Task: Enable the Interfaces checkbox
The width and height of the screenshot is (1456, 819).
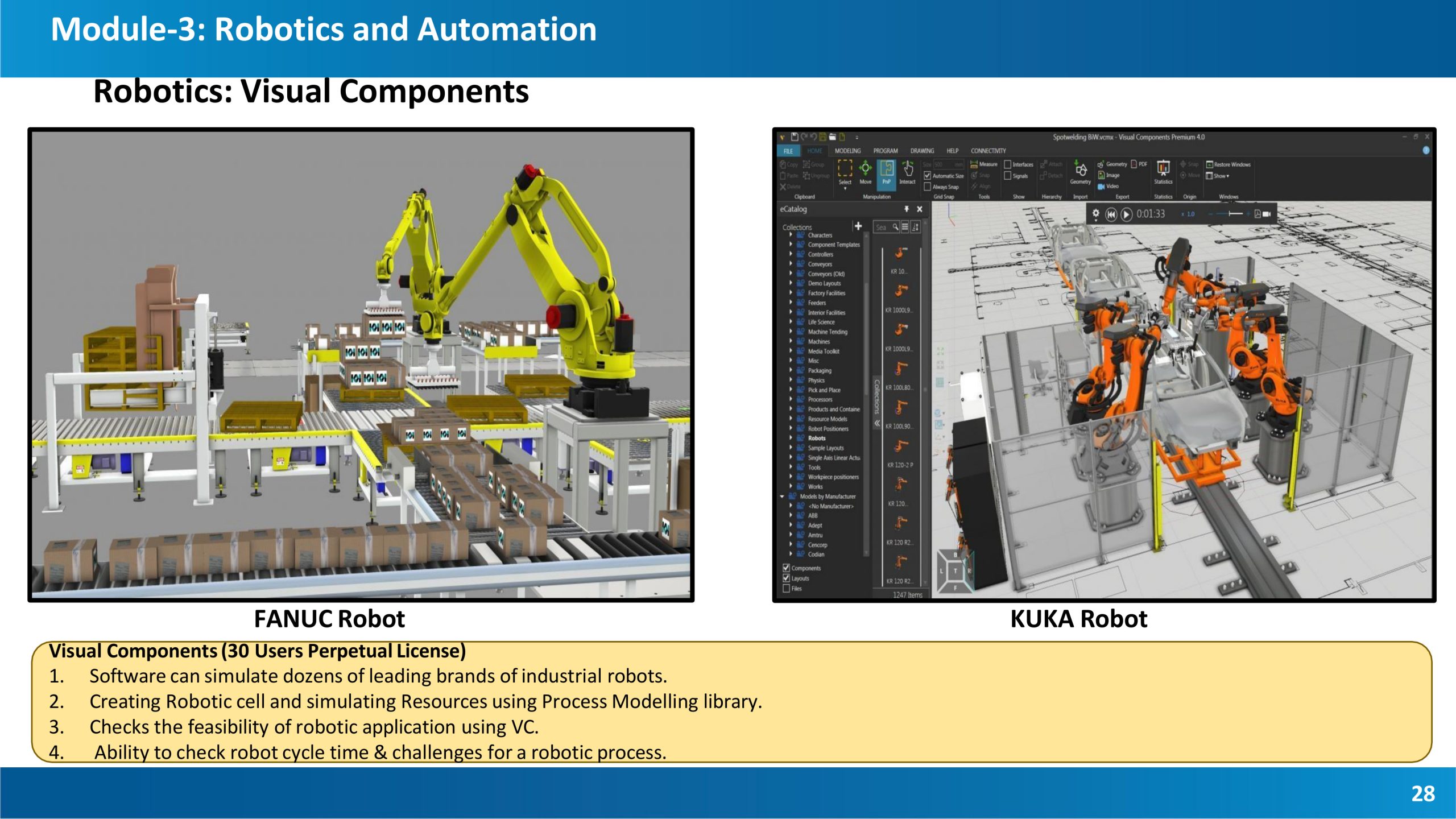Action: [1007, 164]
